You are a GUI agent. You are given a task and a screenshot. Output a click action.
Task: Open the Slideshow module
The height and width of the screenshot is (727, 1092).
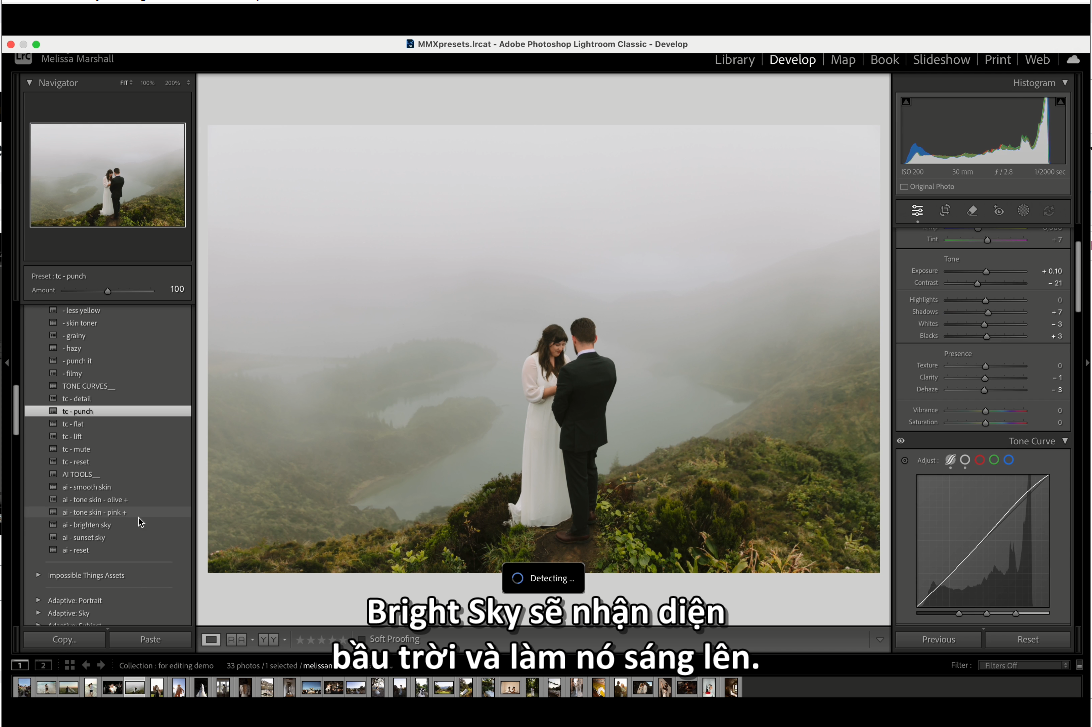[941, 60]
